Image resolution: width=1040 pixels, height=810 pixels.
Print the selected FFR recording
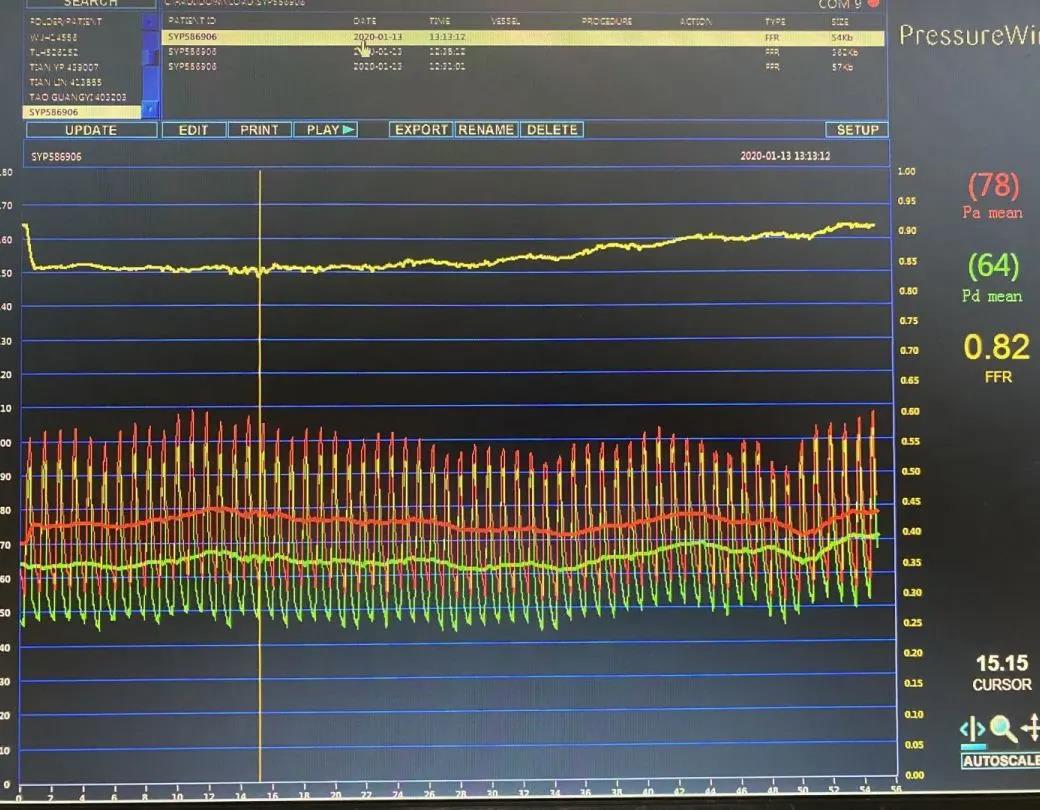259,130
